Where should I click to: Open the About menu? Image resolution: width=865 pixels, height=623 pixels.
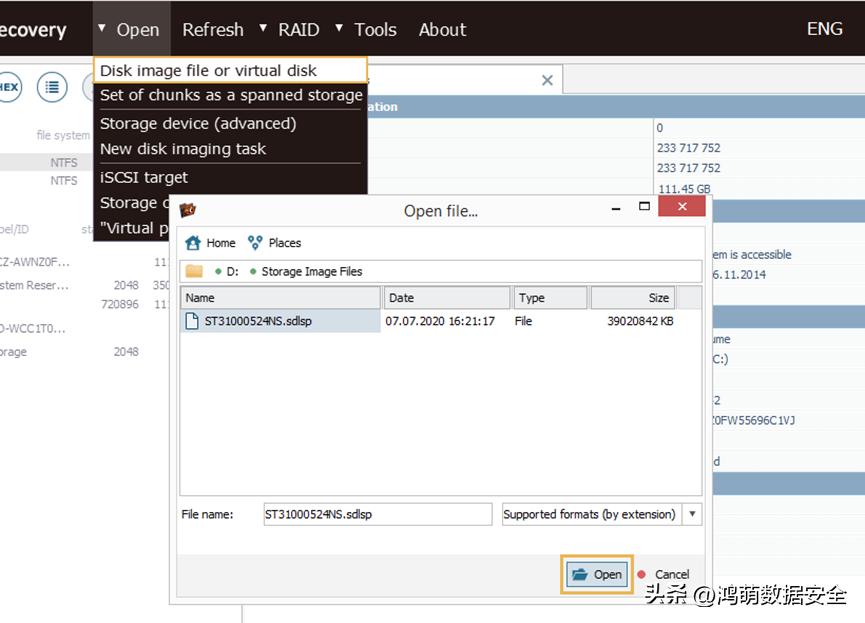[x=442, y=29]
